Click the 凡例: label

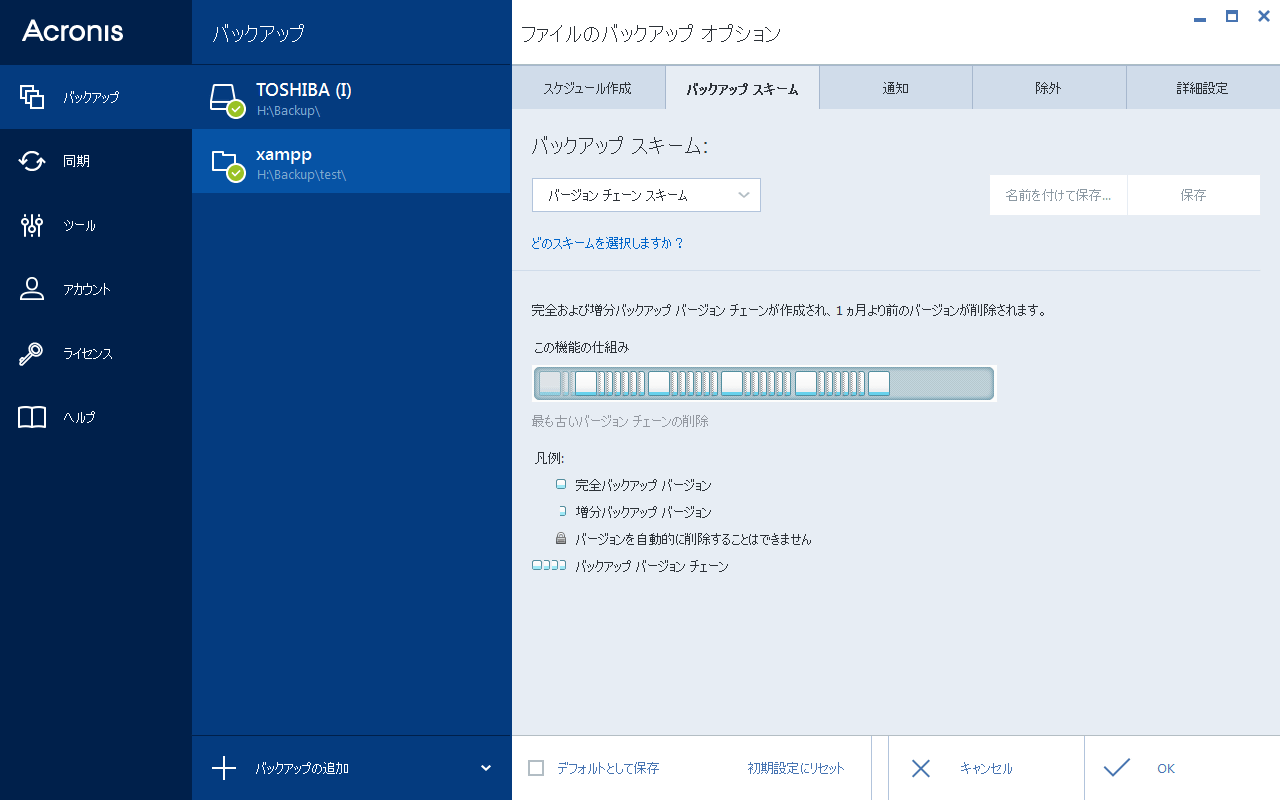point(550,458)
